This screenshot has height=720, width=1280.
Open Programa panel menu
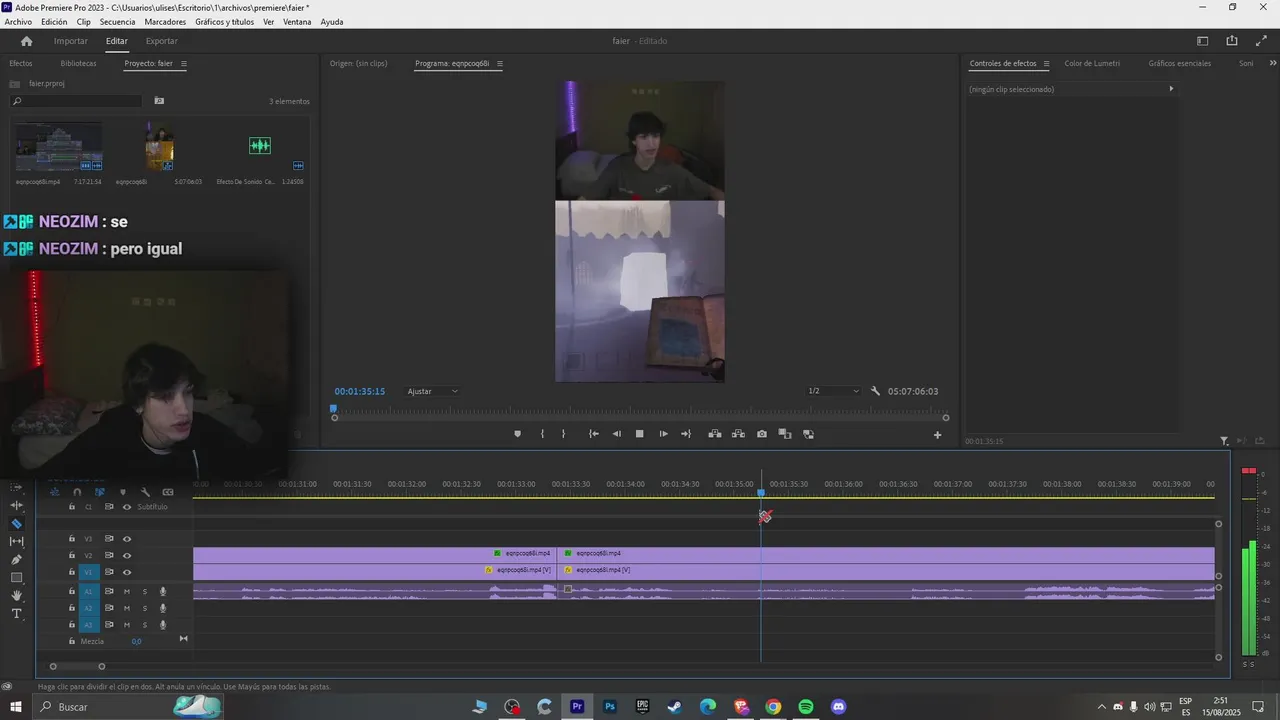click(x=499, y=63)
